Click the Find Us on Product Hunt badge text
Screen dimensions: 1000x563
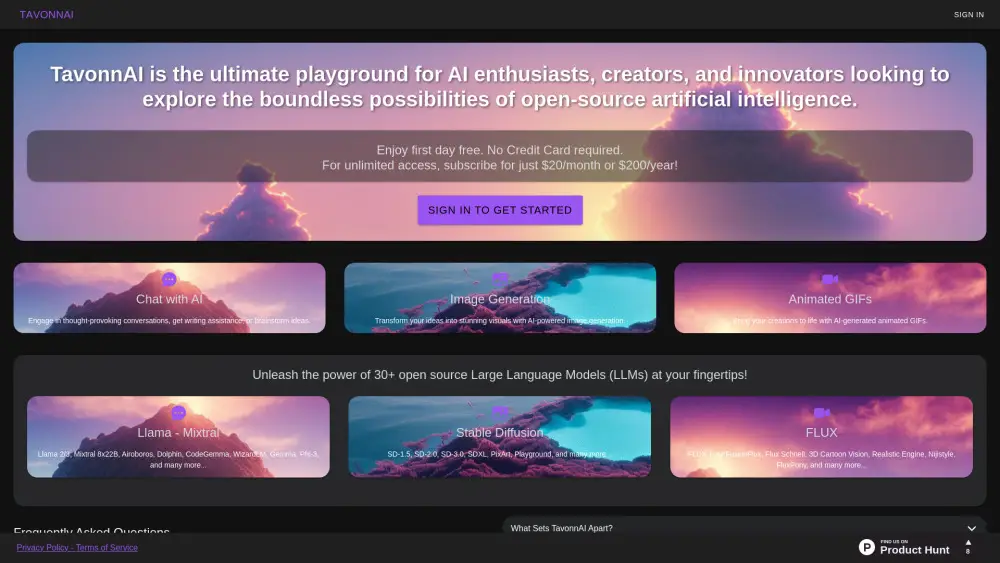pyautogui.click(x=914, y=548)
